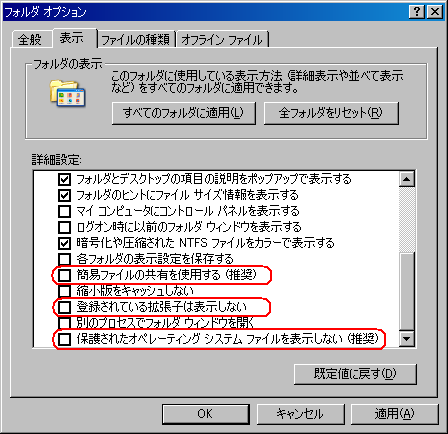
Task: Click the scrollbar down arrow
Action: point(407,339)
